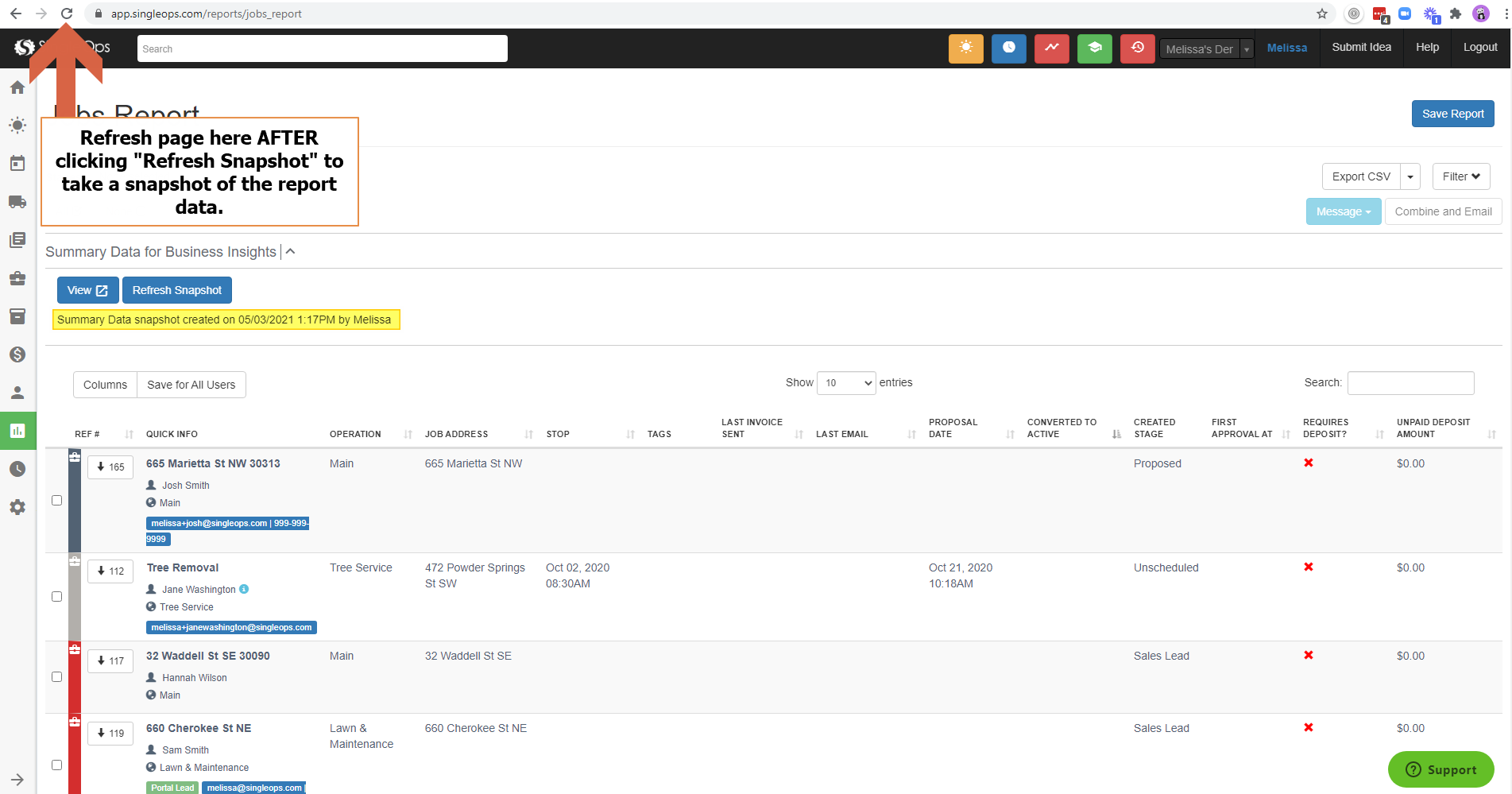The height and width of the screenshot is (794, 1512).
Task: Open the green graduation cap icon
Action: pyautogui.click(x=1094, y=48)
